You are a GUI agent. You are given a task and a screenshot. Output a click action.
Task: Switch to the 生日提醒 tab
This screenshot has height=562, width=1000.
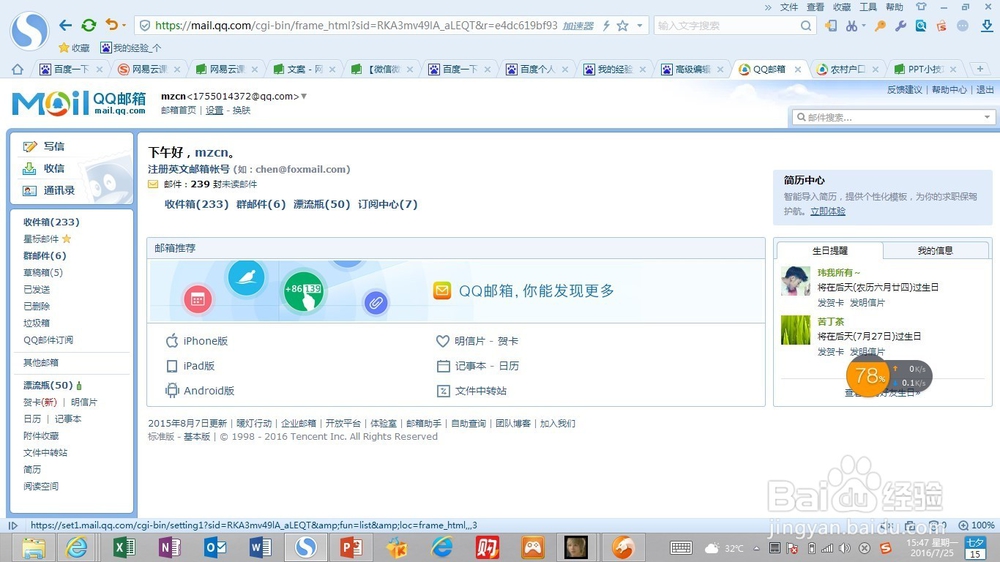tap(830, 251)
